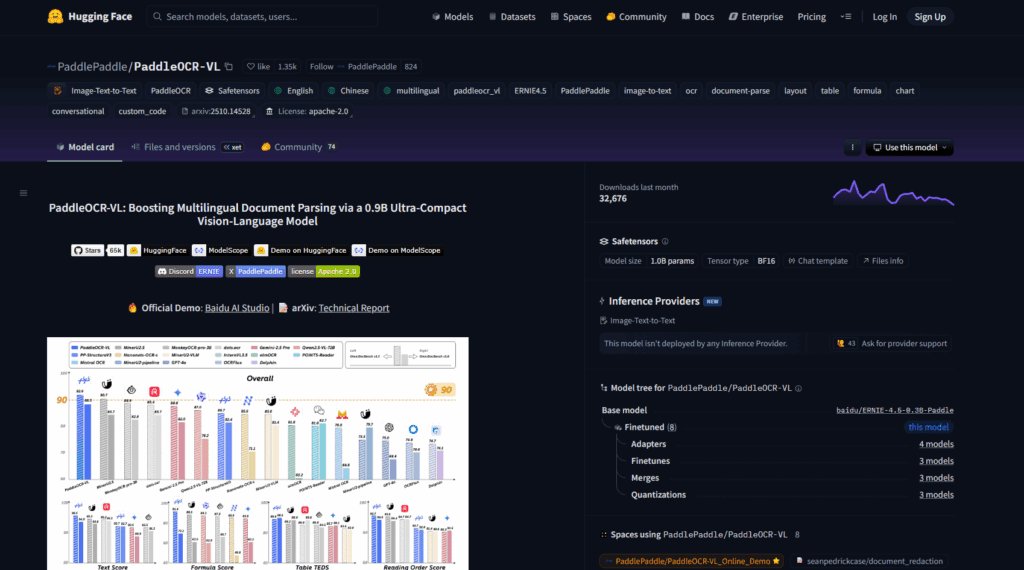
Task: Open Finetunes 3 models link
Action: (x=936, y=461)
